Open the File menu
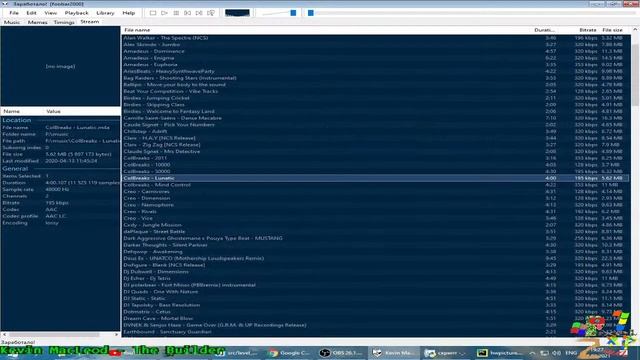Screen dimensions: 640x360 coord(14,13)
